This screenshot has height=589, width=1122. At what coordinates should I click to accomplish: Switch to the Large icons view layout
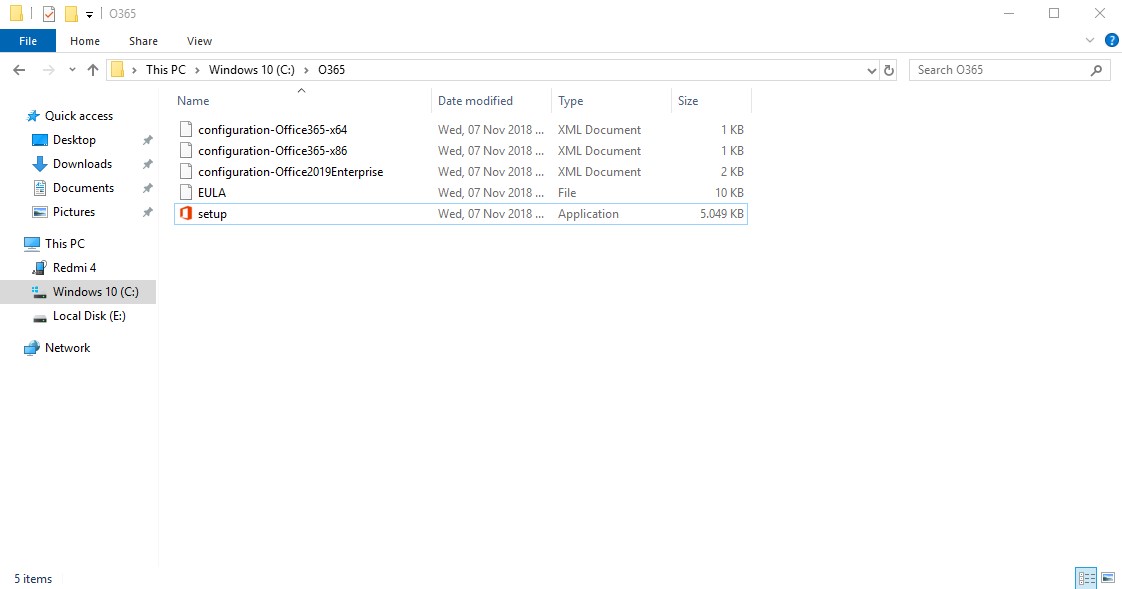point(1108,578)
